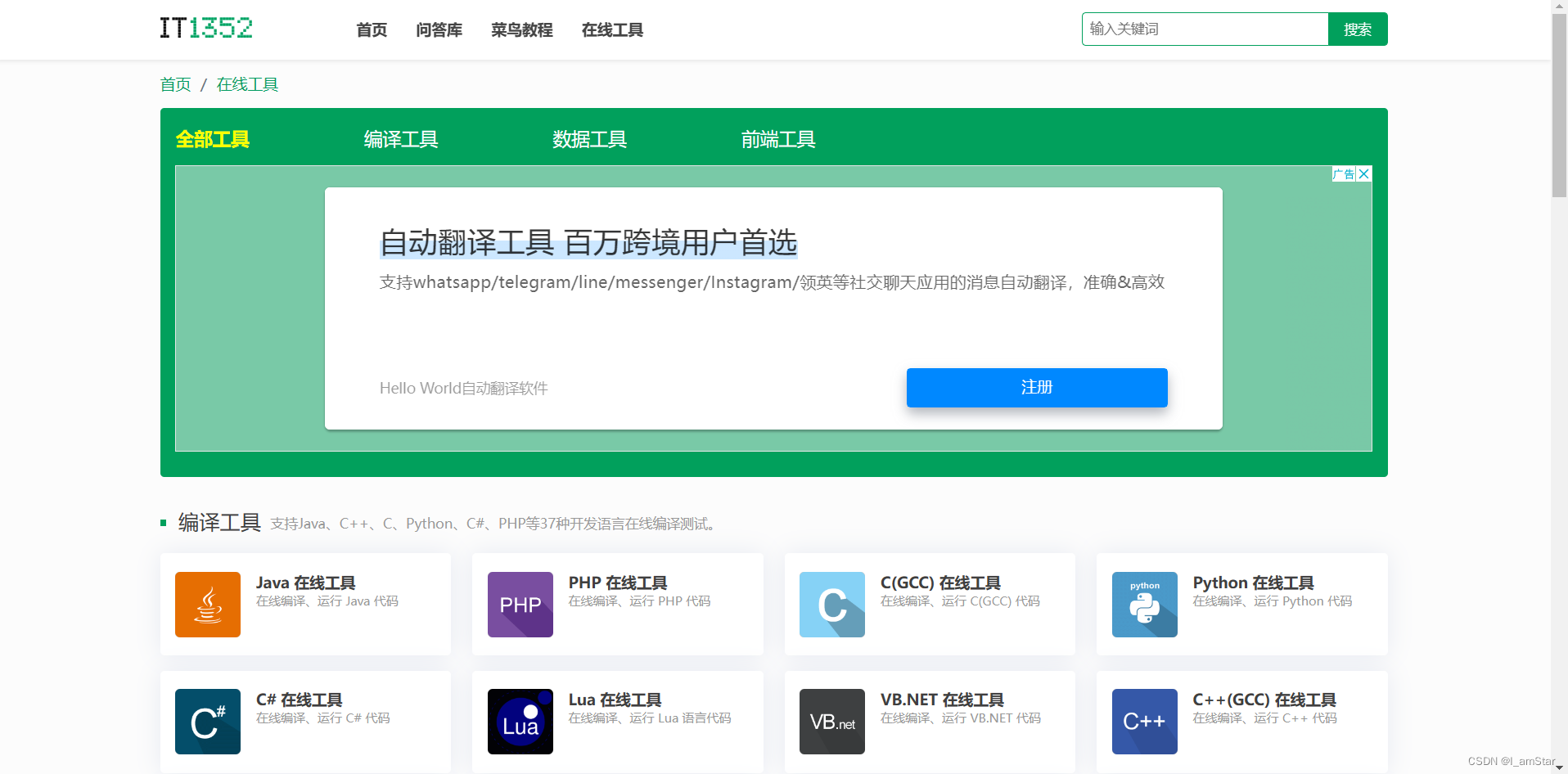Open Python 在线工具 title link
The image size is (1568, 774).
pyautogui.click(x=1254, y=583)
